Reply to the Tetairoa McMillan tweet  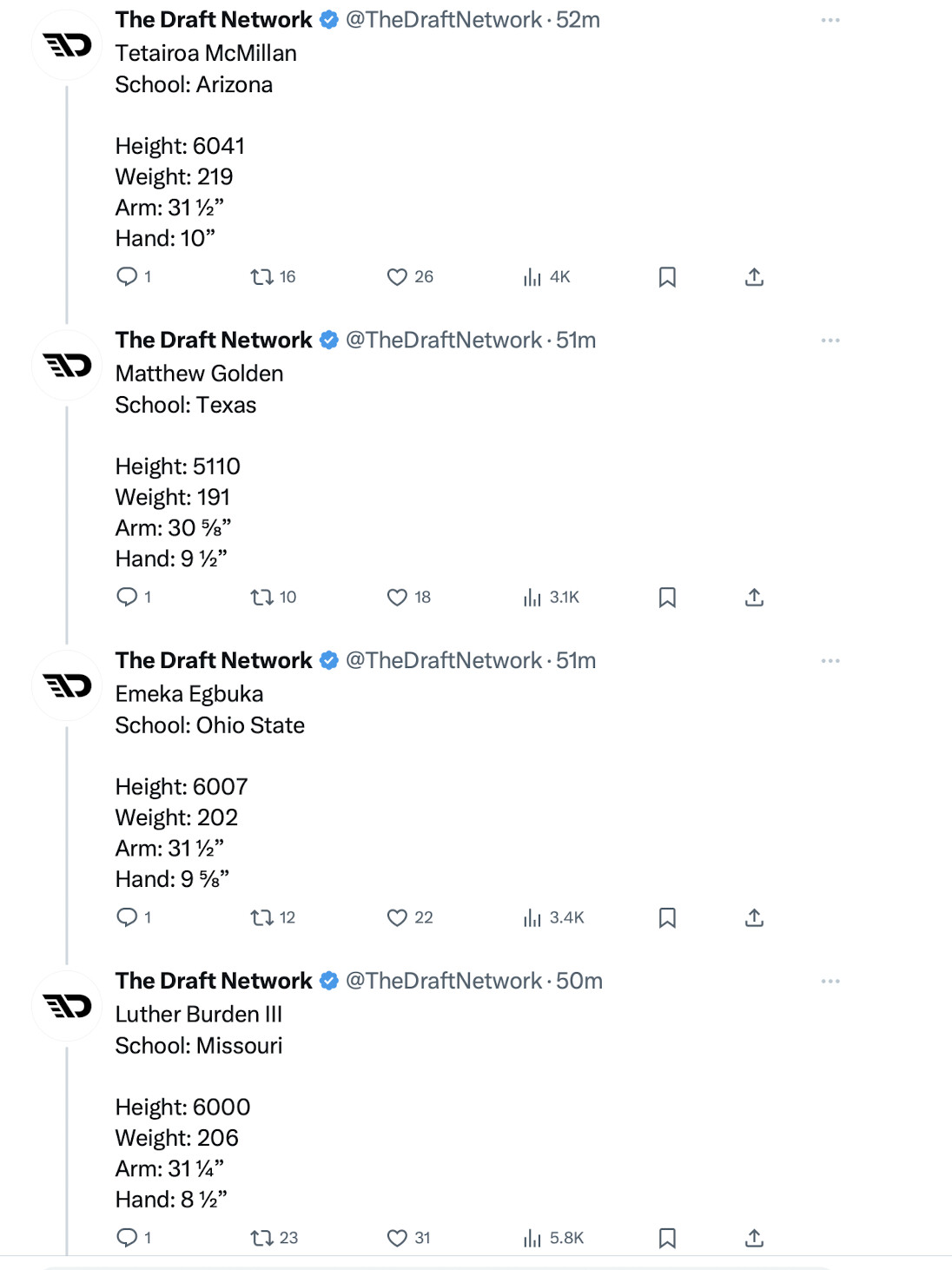[x=127, y=277]
